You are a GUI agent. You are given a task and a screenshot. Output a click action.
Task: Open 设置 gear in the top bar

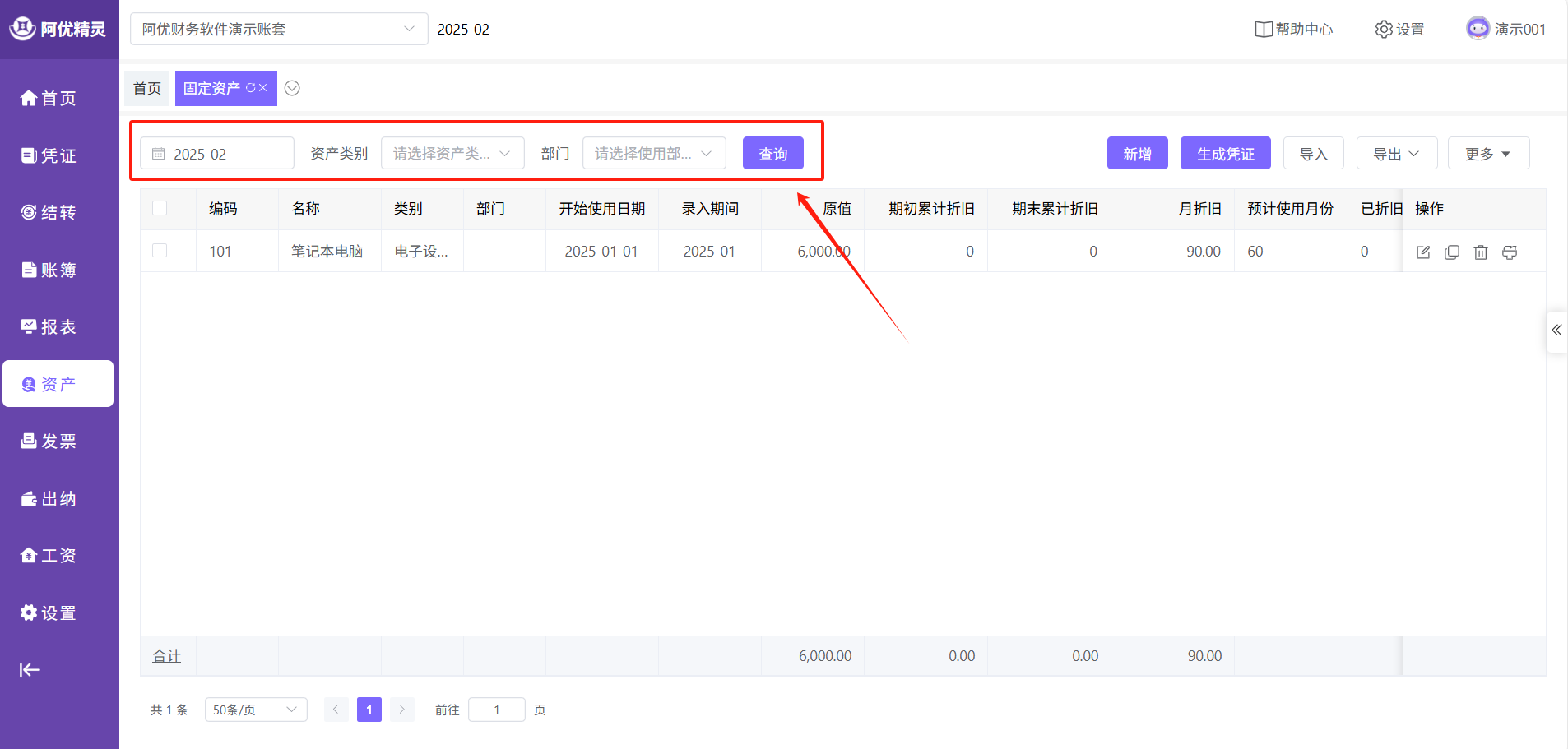tap(1399, 30)
